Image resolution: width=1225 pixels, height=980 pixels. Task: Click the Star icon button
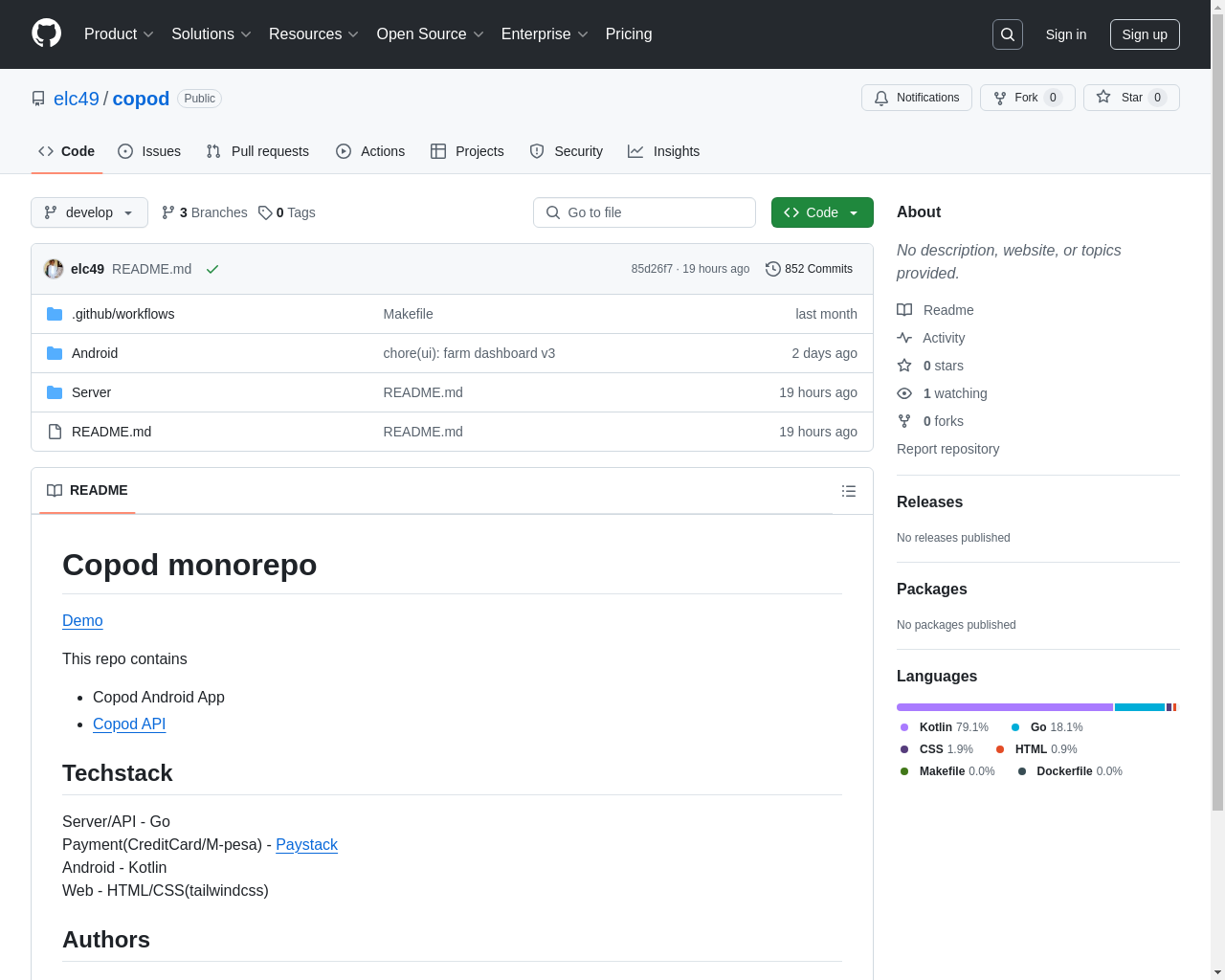pyautogui.click(x=1131, y=98)
